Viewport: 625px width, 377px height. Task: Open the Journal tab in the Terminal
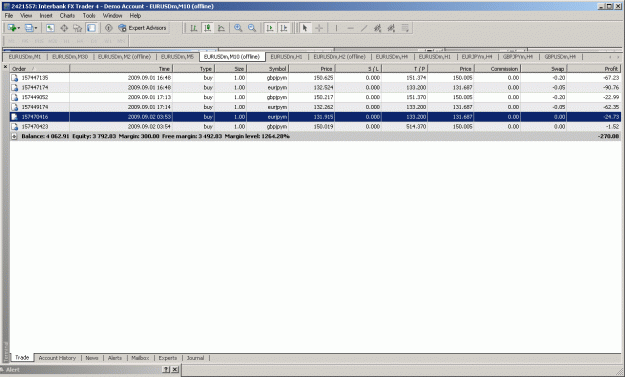click(195, 358)
